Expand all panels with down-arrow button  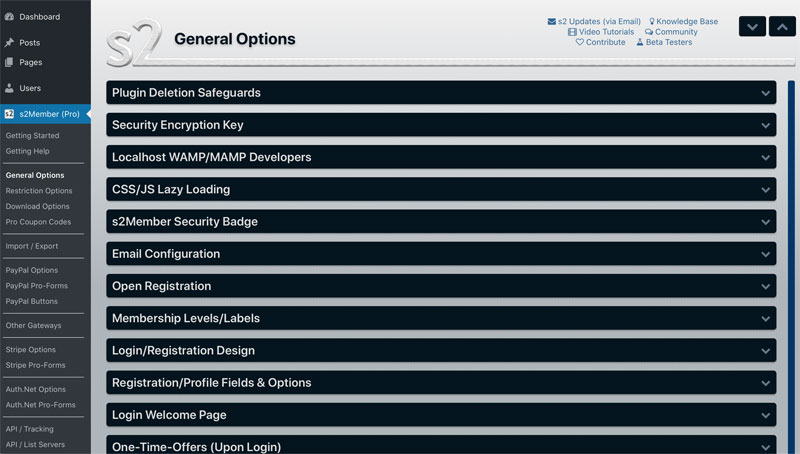coord(752,27)
